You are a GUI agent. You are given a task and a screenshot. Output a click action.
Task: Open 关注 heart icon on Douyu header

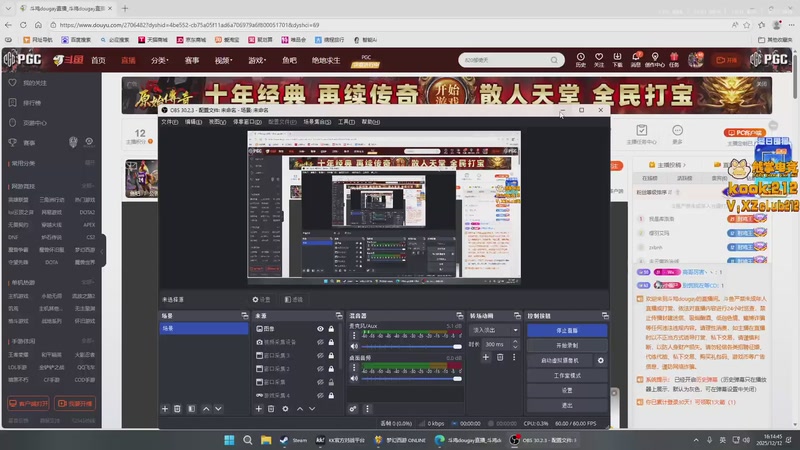(x=599, y=60)
